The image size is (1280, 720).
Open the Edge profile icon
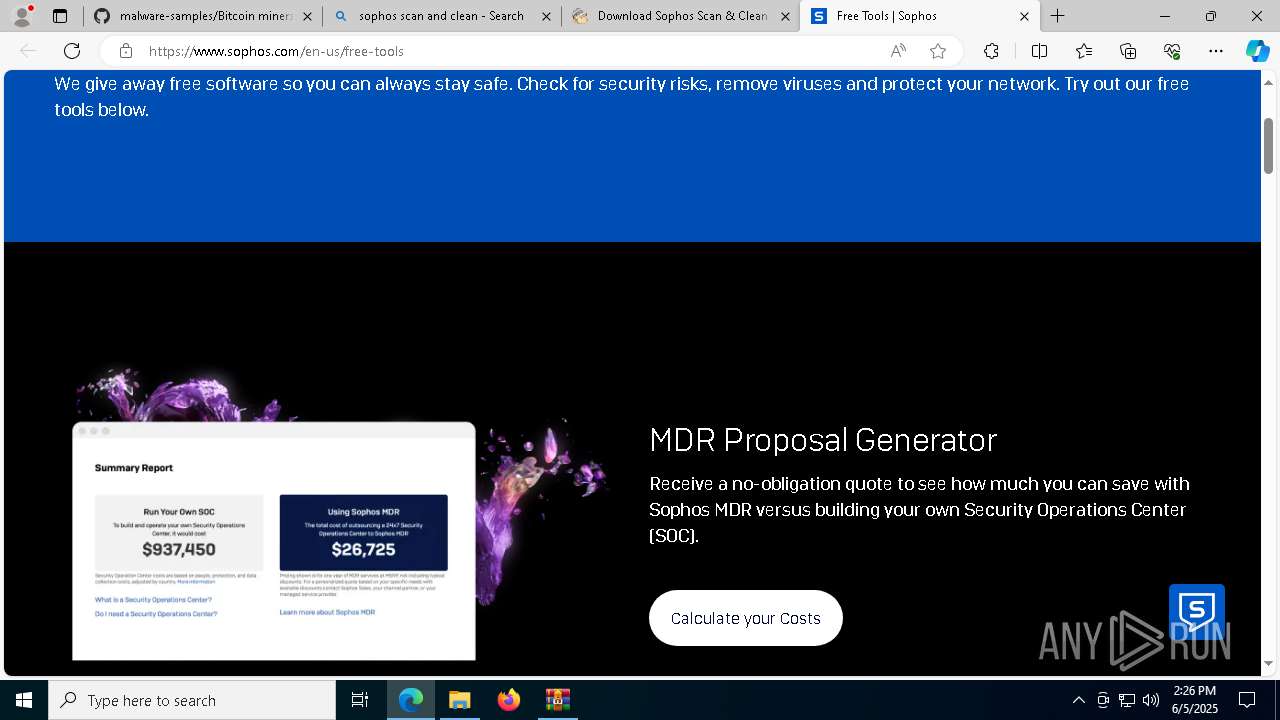coord(22,16)
